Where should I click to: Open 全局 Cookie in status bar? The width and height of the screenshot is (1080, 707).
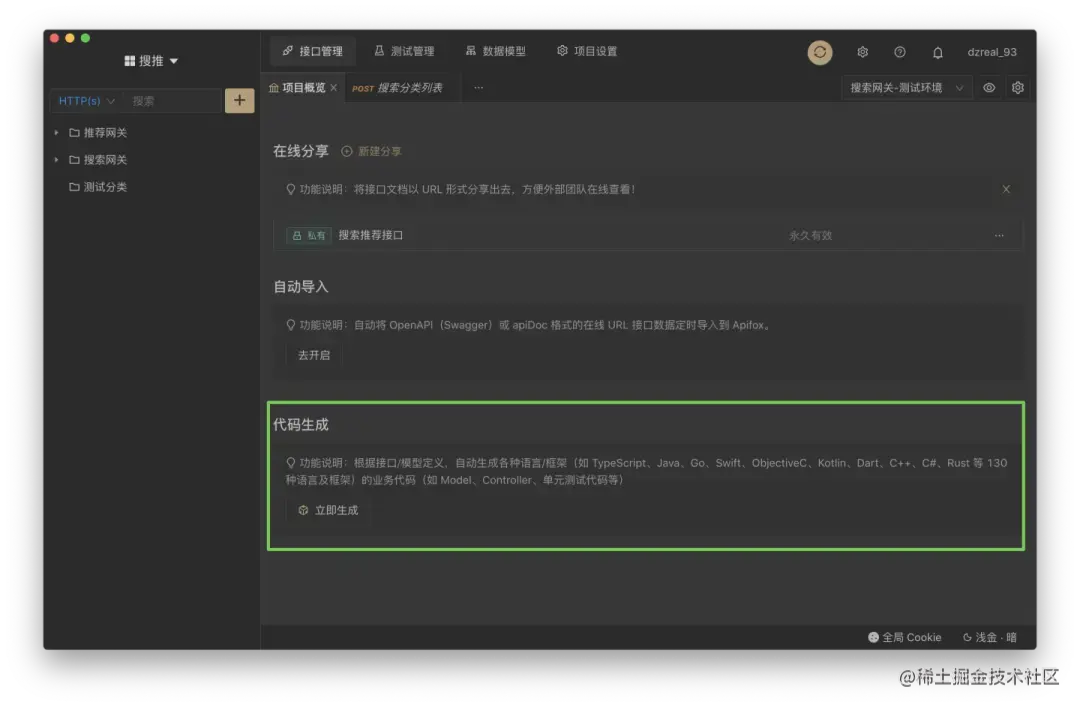pyautogui.click(x=904, y=637)
